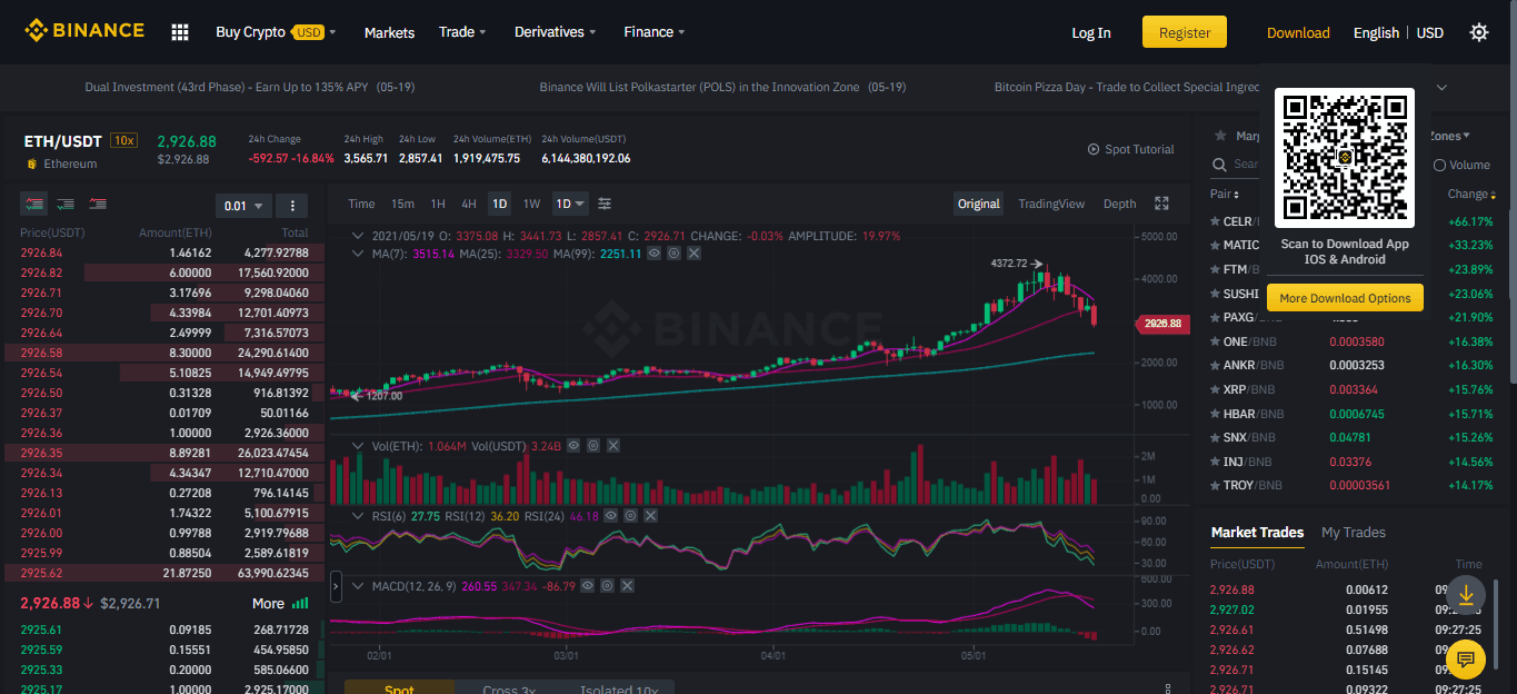The image size is (1517, 694).
Task: Open RSI indicator settings icon
Action: [630, 516]
